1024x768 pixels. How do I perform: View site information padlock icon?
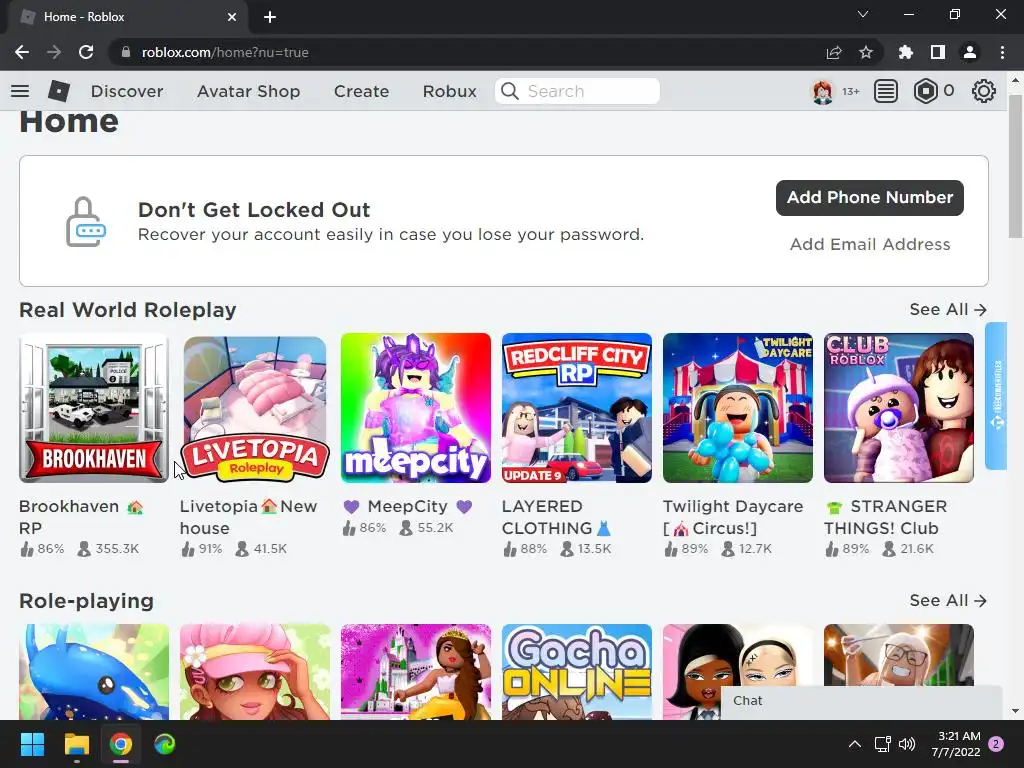[126, 52]
